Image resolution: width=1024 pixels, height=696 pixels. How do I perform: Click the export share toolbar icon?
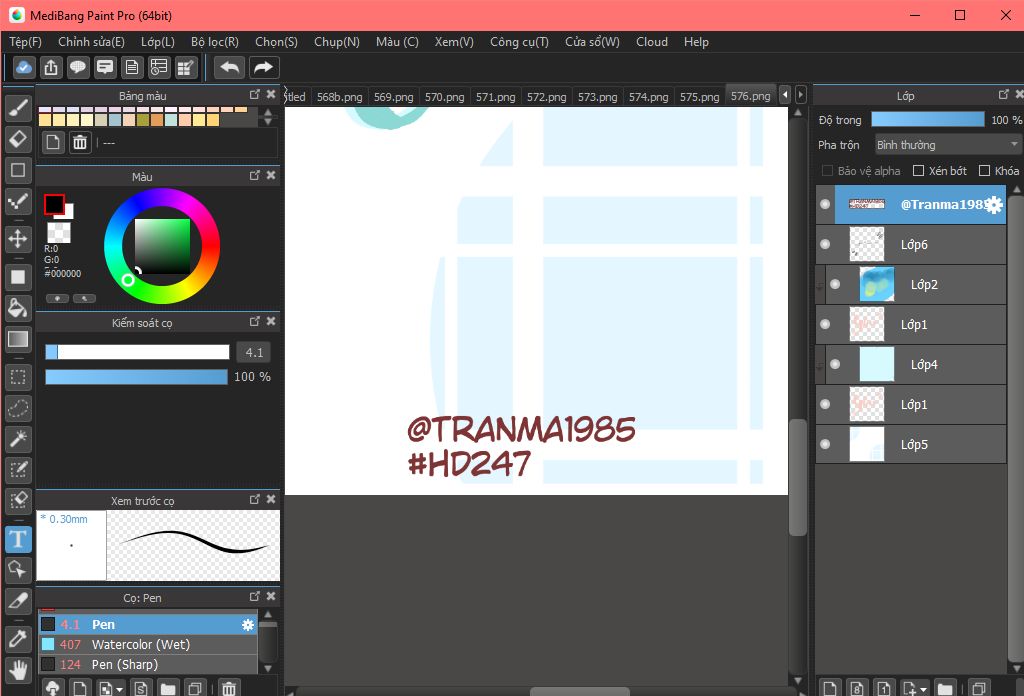(51, 67)
